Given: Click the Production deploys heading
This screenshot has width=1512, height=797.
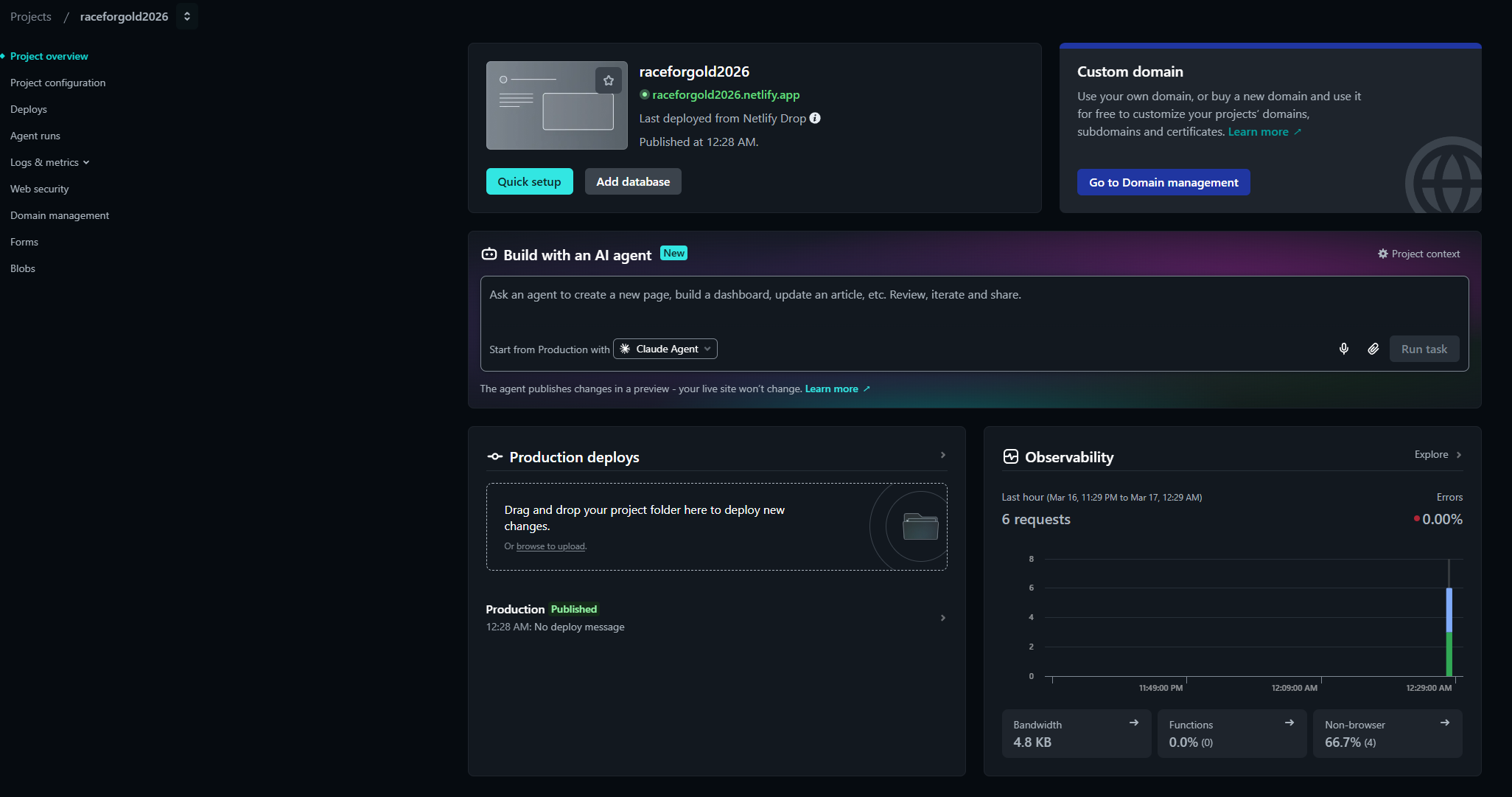Looking at the screenshot, I should (x=574, y=457).
